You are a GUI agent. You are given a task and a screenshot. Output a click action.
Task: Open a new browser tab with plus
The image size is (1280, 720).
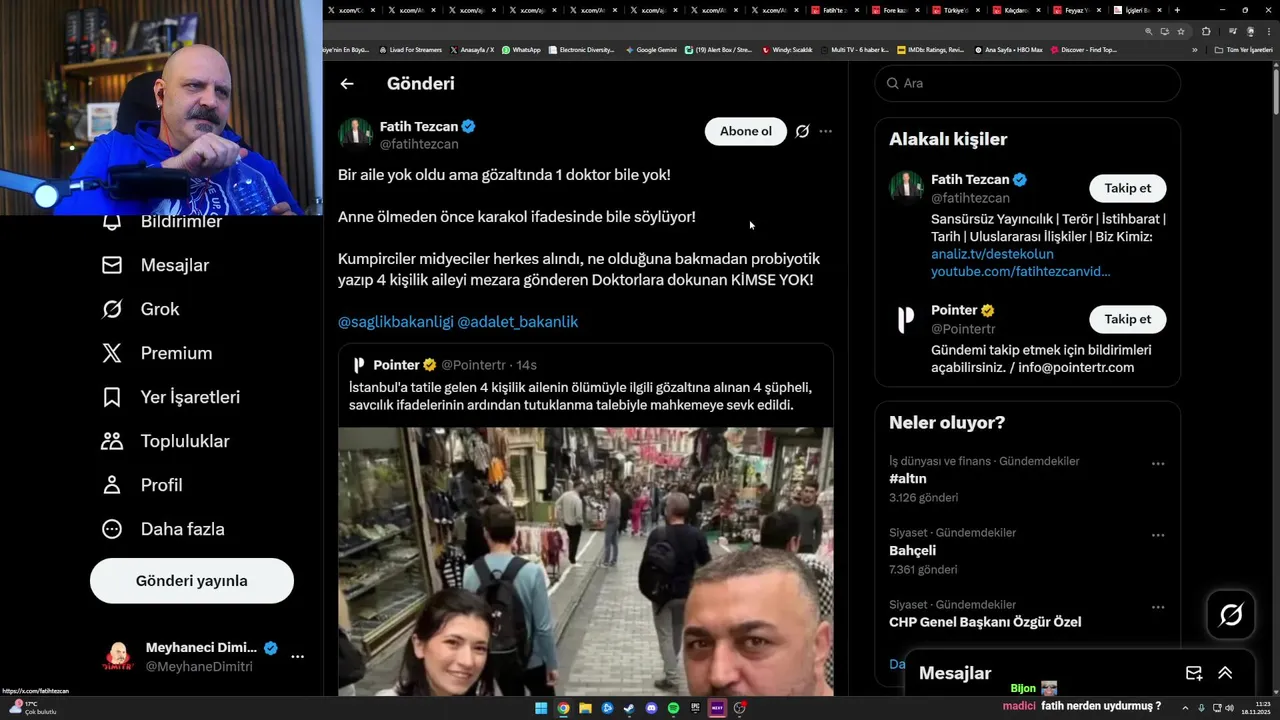point(1177,10)
